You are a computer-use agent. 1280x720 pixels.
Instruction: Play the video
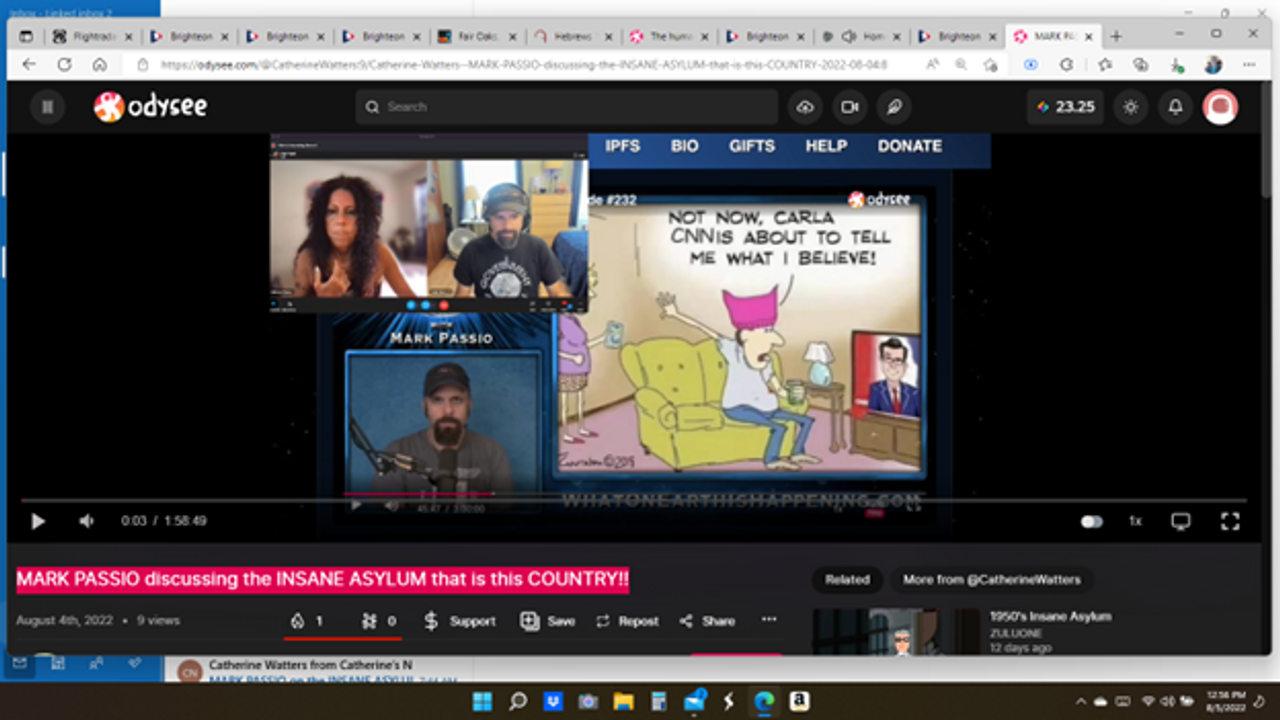click(x=38, y=521)
